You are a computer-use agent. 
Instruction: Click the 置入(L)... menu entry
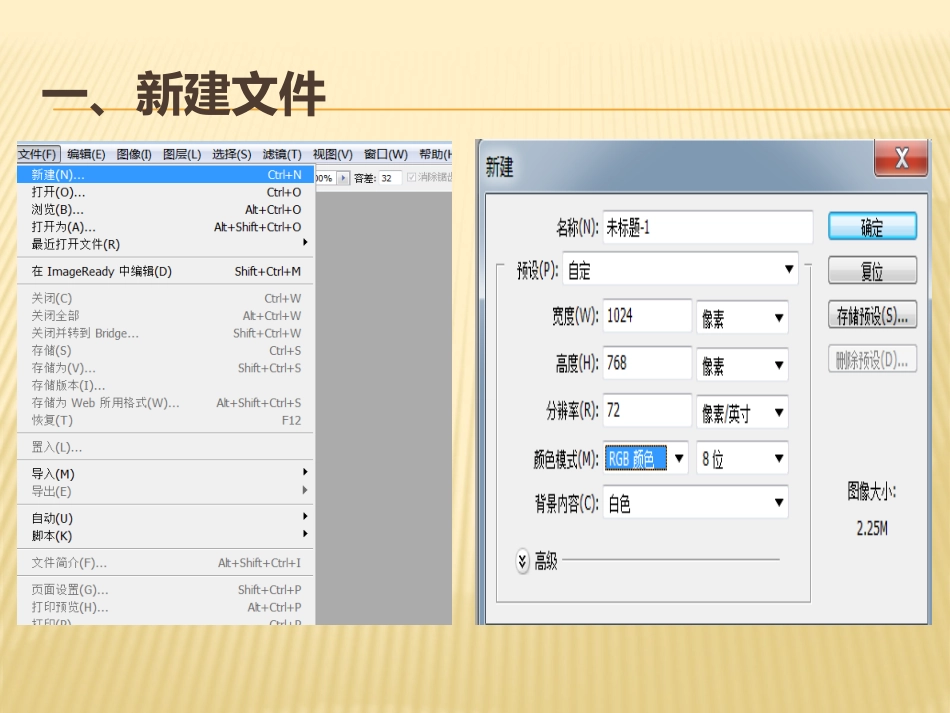pos(165,447)
